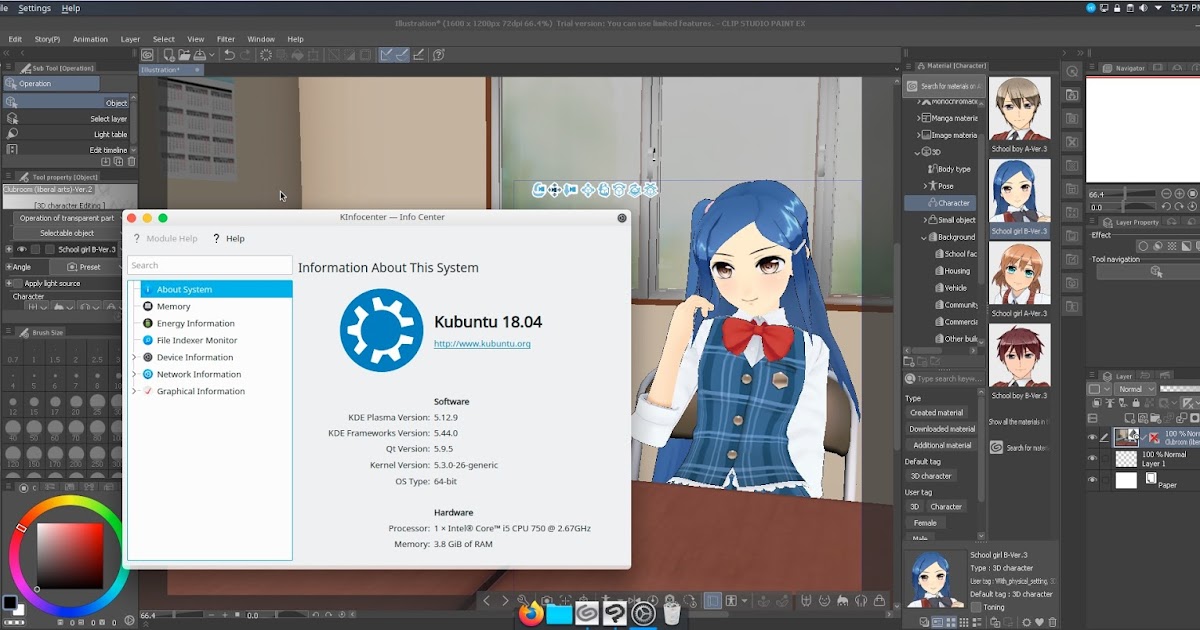The image size is (1200, 630).
Task: Collapse the 3D material folder
Action: (917, 152)
